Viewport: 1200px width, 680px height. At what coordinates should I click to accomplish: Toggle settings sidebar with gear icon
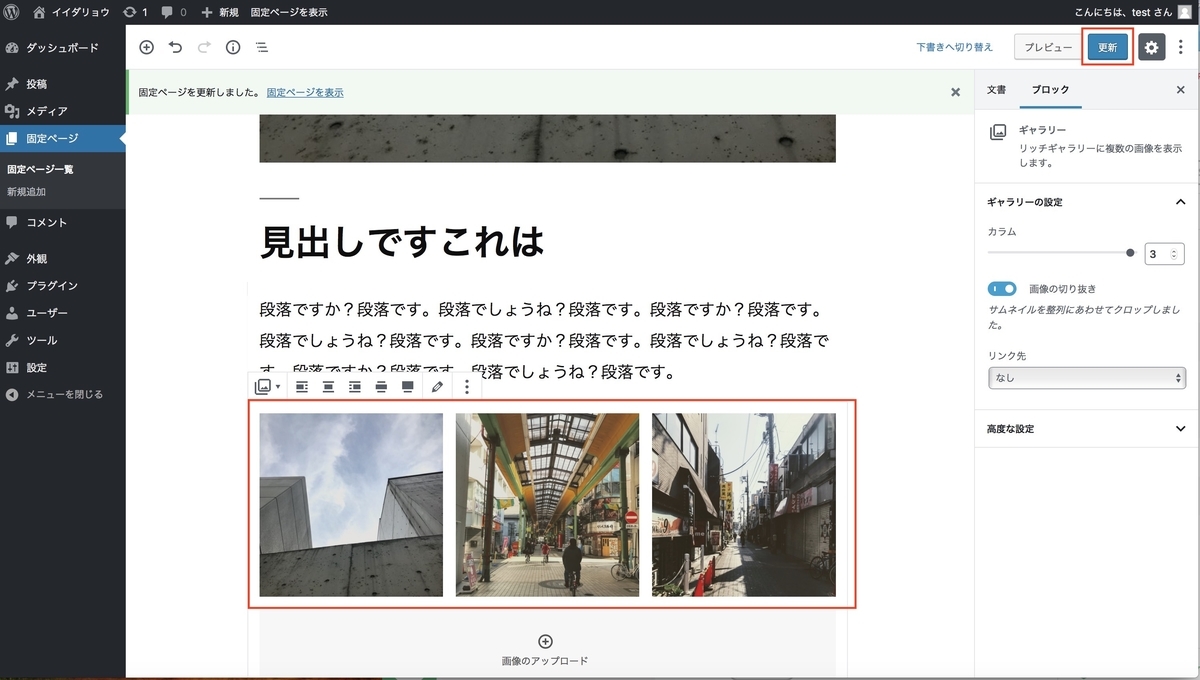[1152, 47]
